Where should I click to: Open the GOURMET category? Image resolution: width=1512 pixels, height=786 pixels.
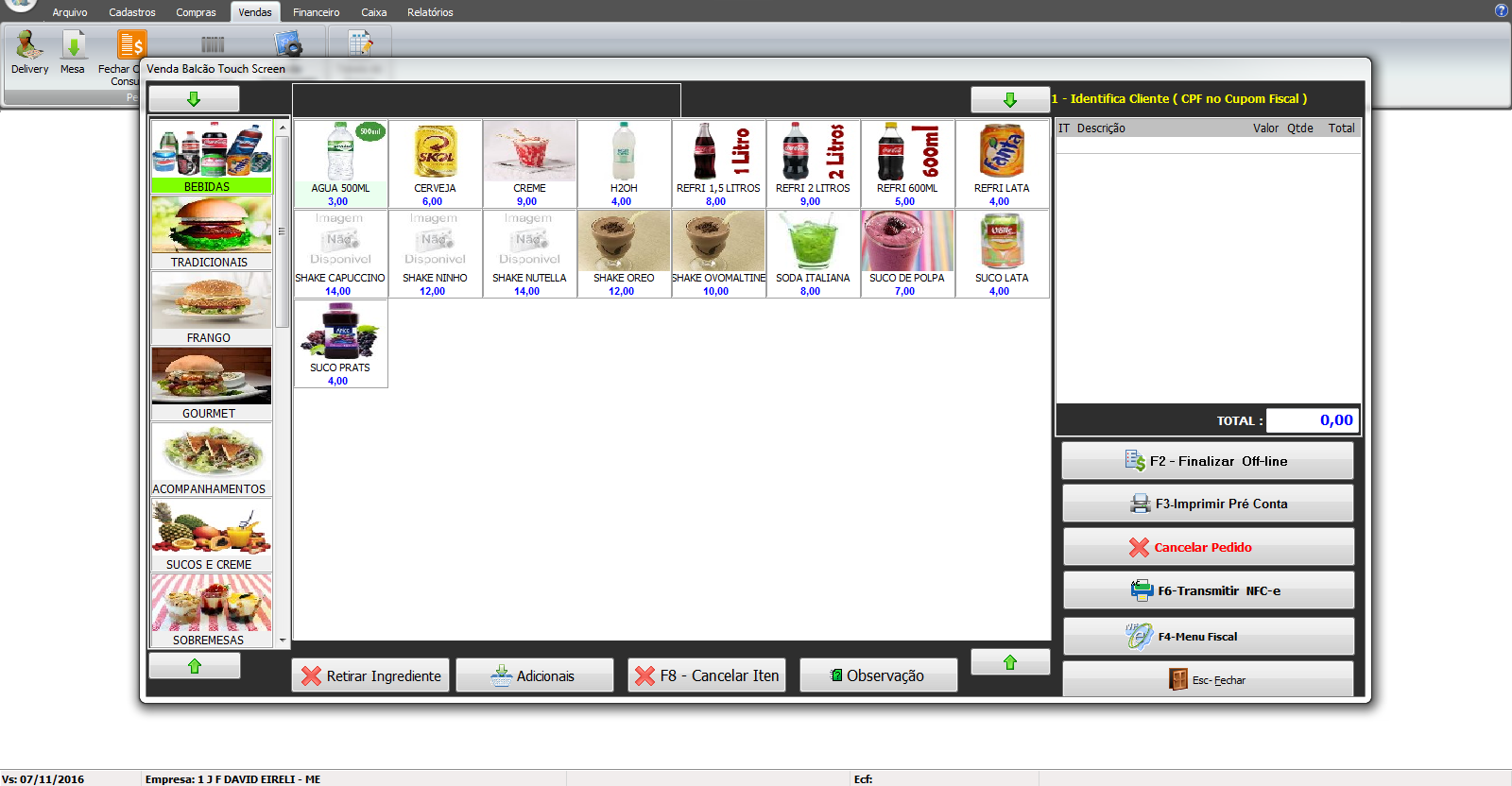pyautogui.click(x=212, y=384)
